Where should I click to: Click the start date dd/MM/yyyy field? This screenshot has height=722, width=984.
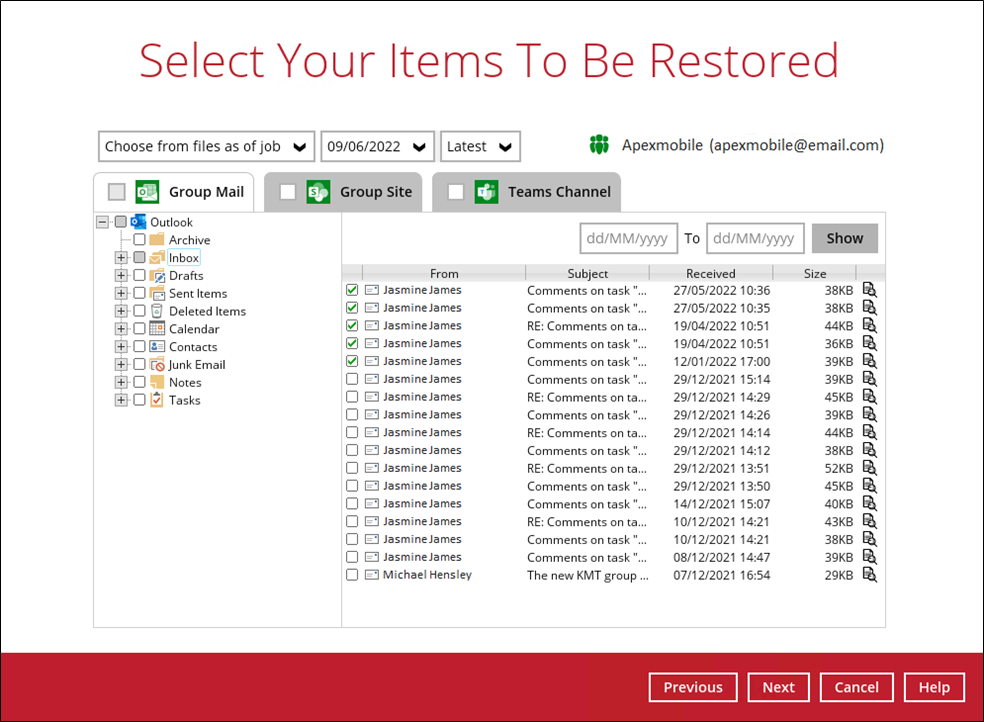[628, 238]
